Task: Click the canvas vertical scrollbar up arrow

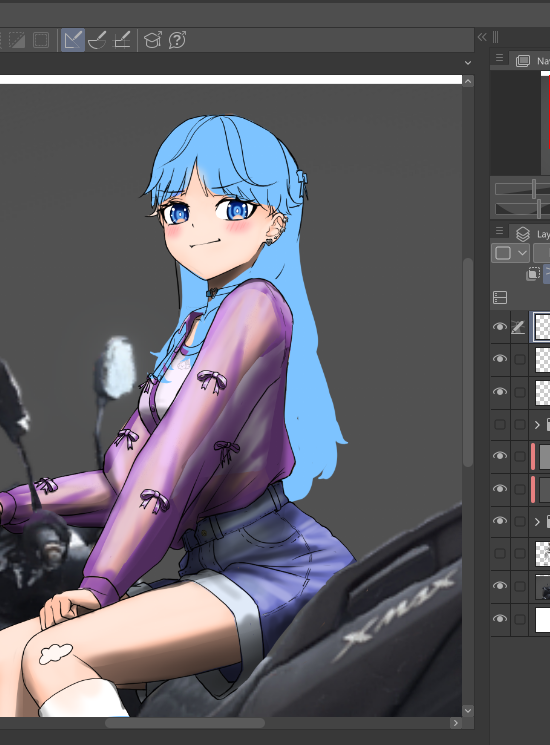Action: 468,81
